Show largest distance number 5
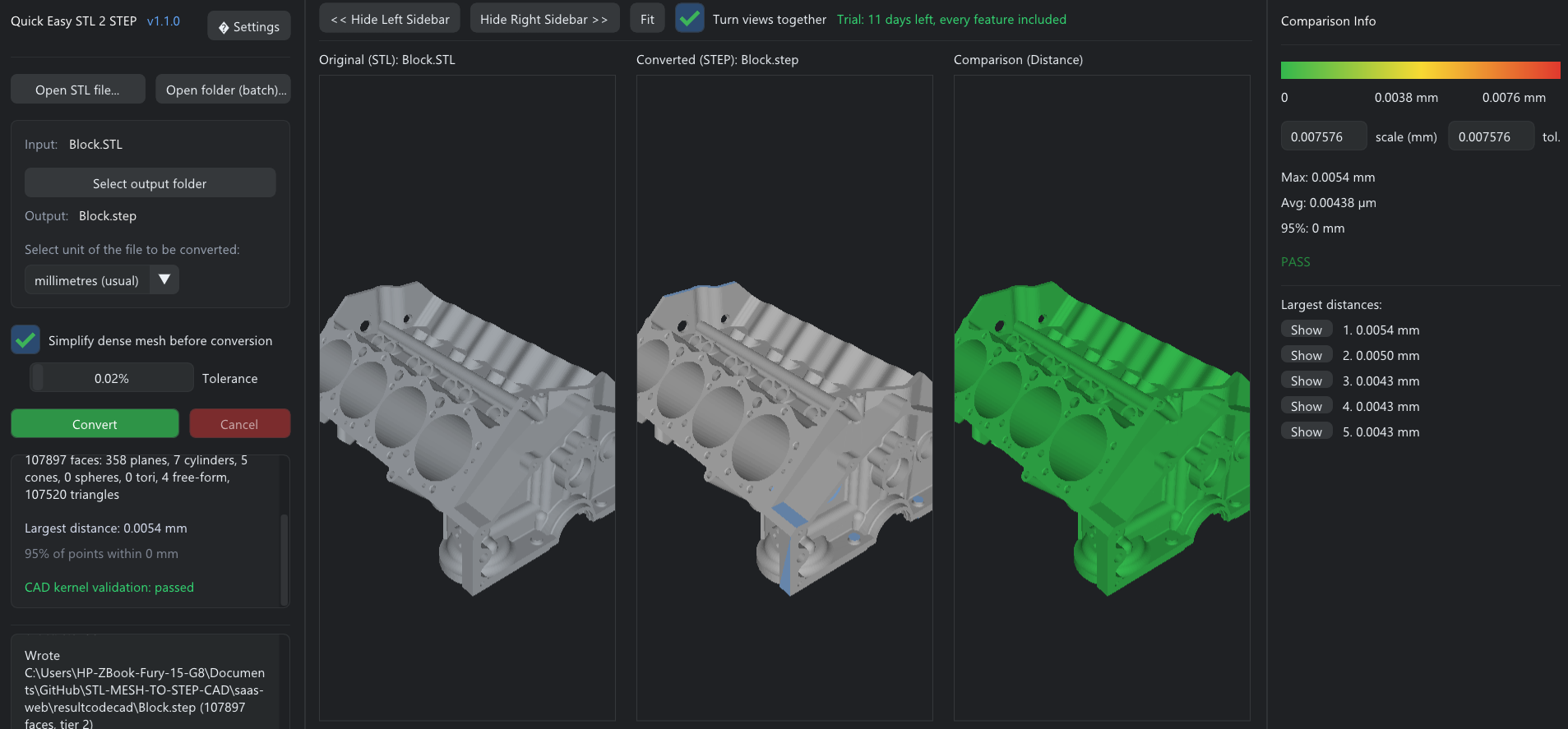The width and height of the screenshot is (1568, 729). point(1307,431)
